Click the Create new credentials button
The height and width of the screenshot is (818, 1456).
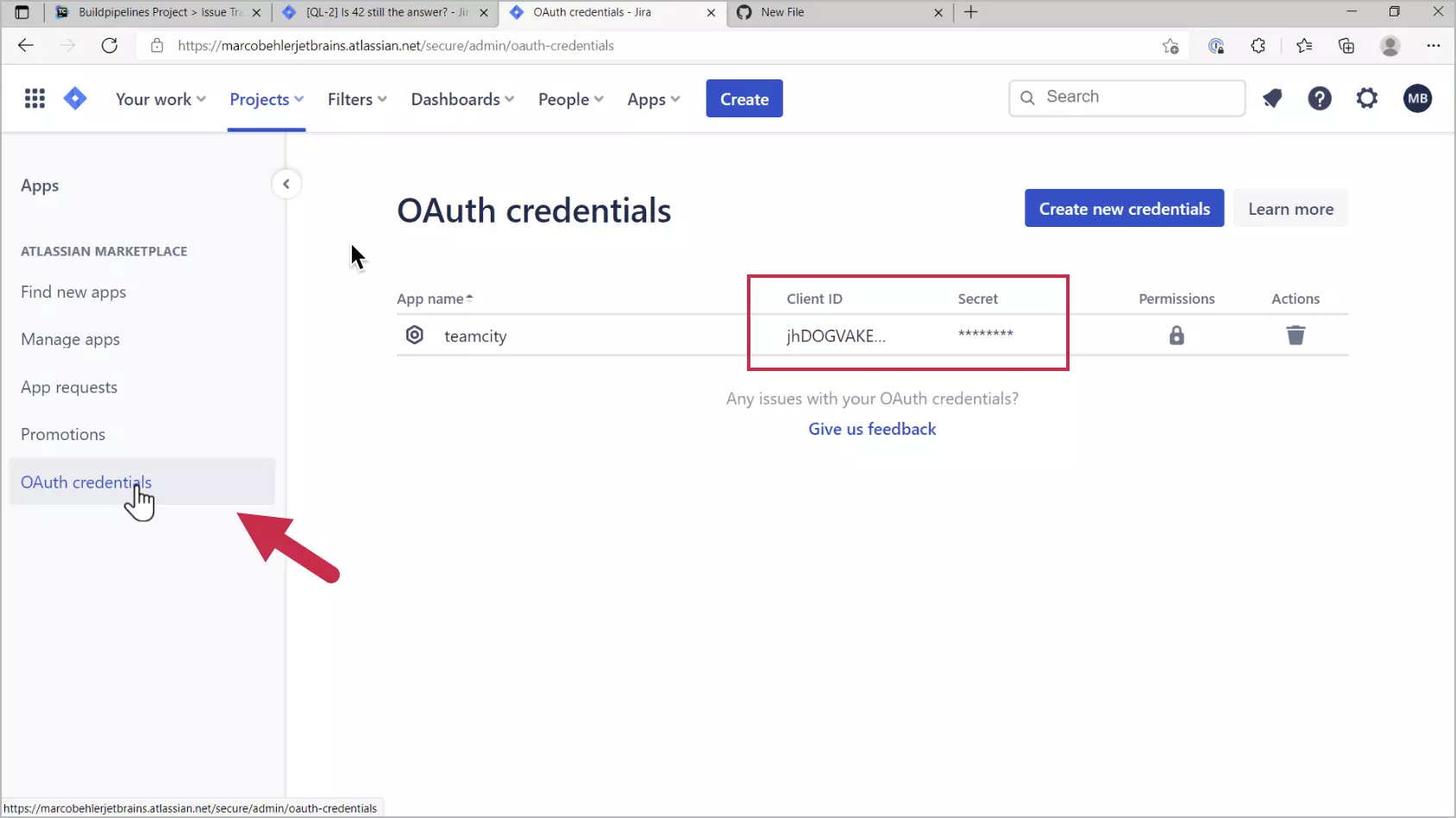coord(1124,209)
